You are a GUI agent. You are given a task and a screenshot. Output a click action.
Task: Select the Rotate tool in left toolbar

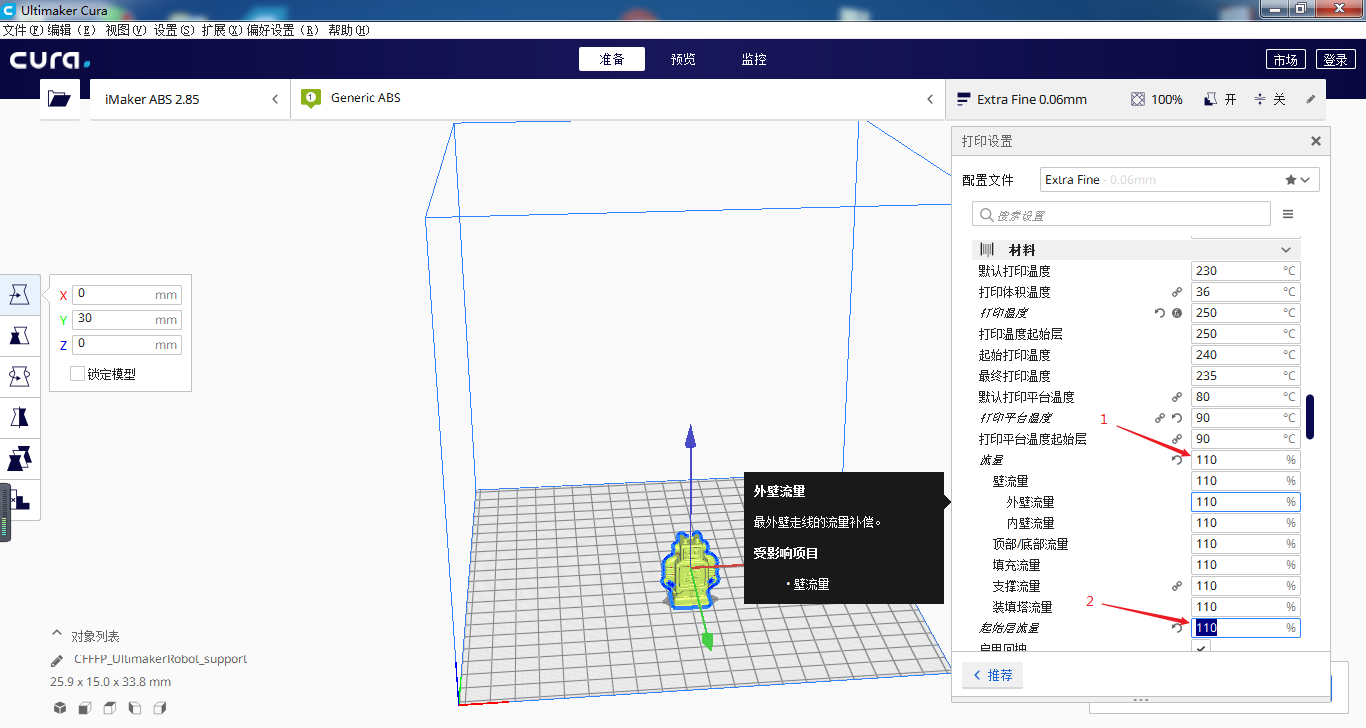click(19, 376)
